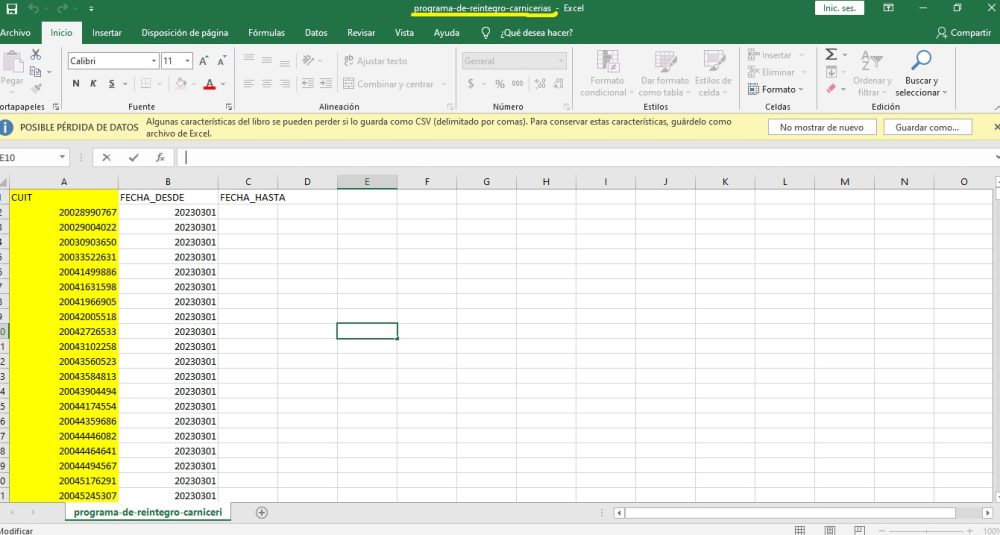
Task: Add a new sheet with plus icon
Action: coord(262,512)
